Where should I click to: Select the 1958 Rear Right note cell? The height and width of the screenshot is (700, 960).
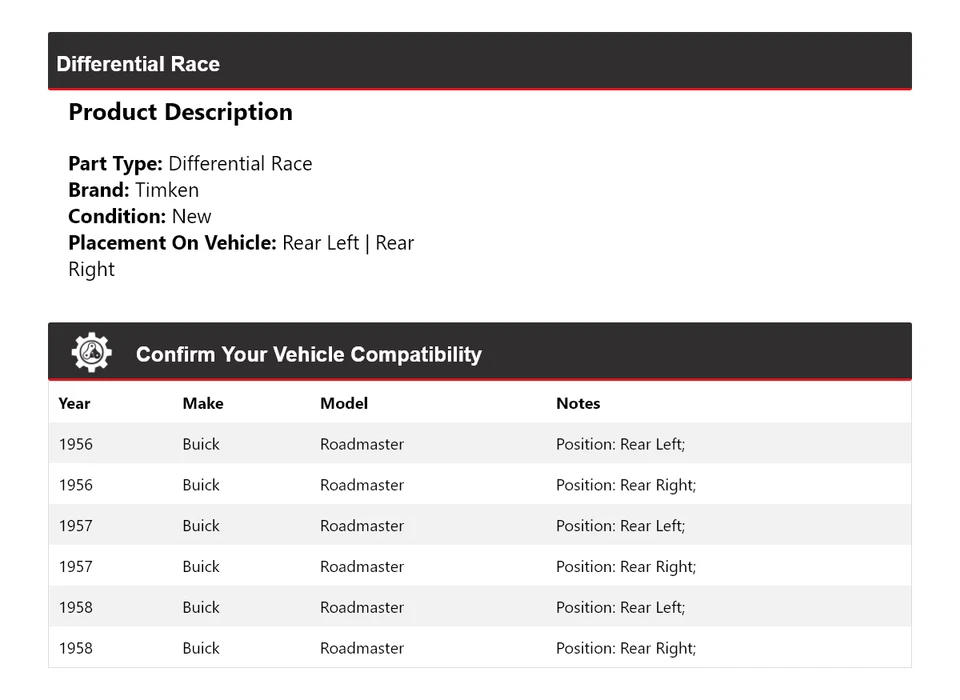[x=626, y=649]
